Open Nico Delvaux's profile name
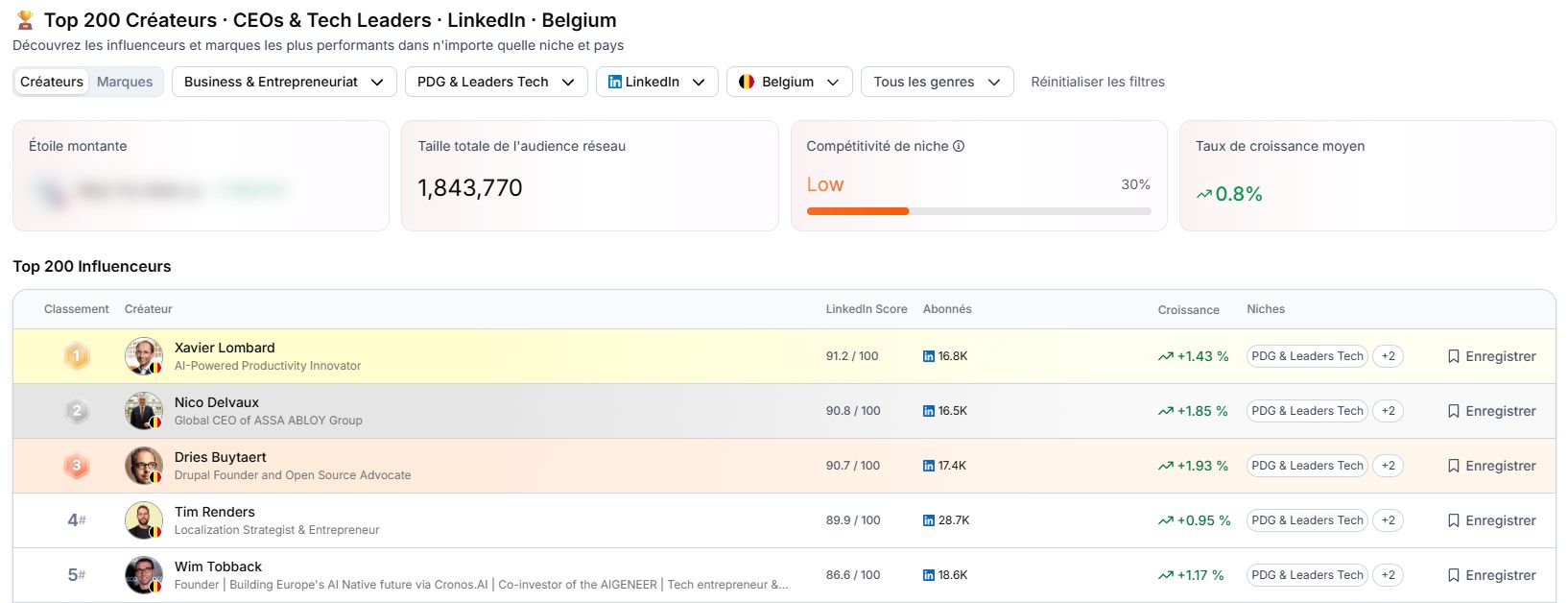The height and width of the screenshot is (603, 1568). [x=217, y=402]
